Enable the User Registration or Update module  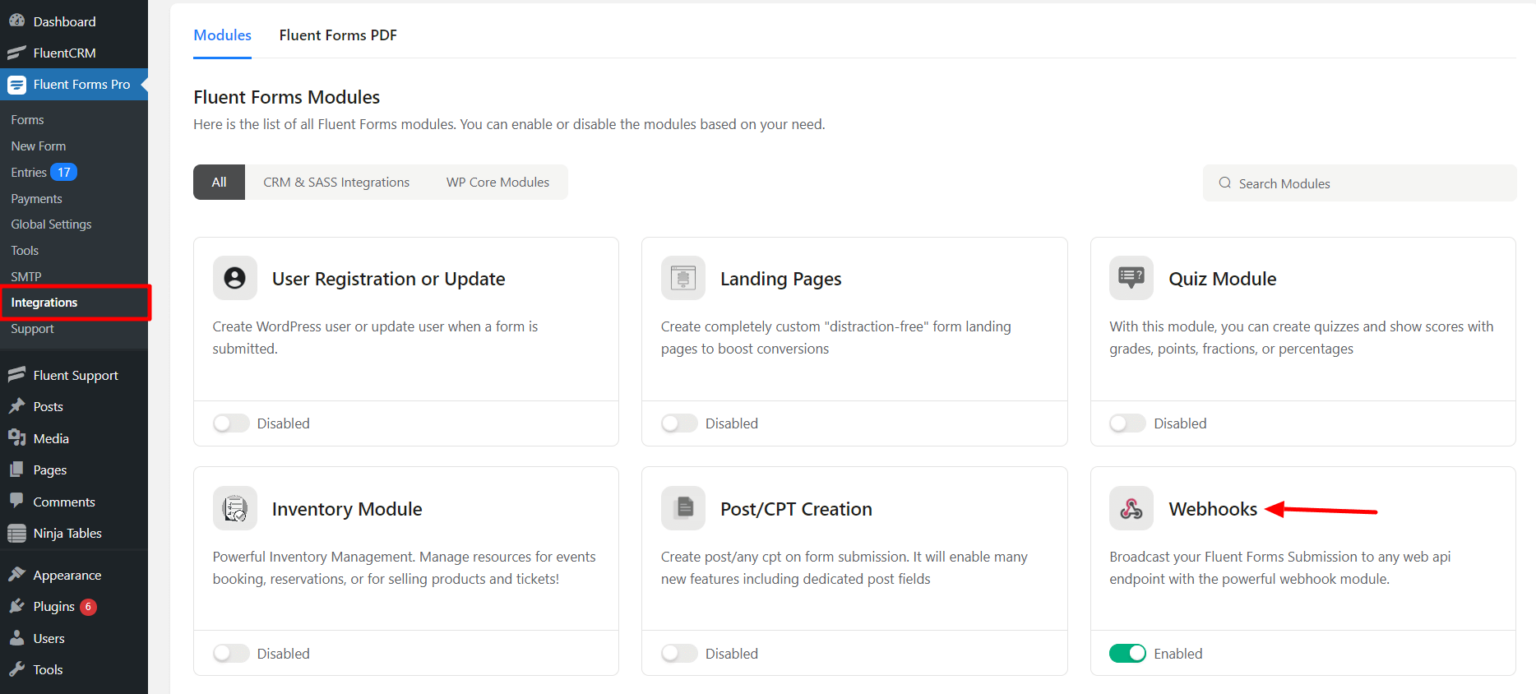pos(231,423)
